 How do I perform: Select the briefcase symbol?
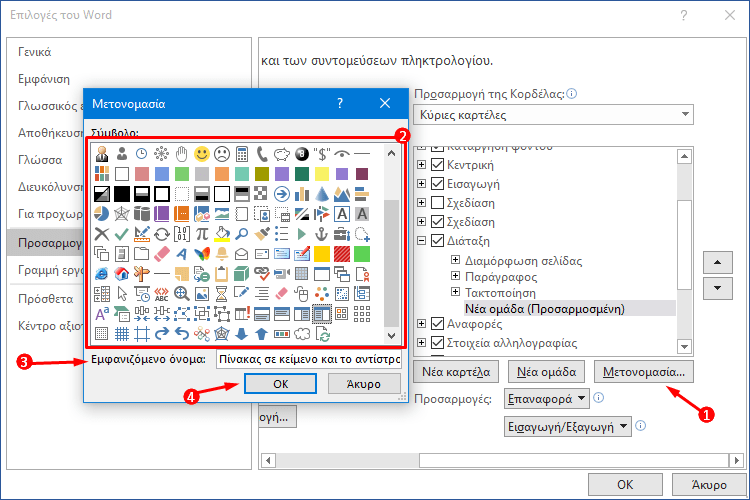point(342,234)
